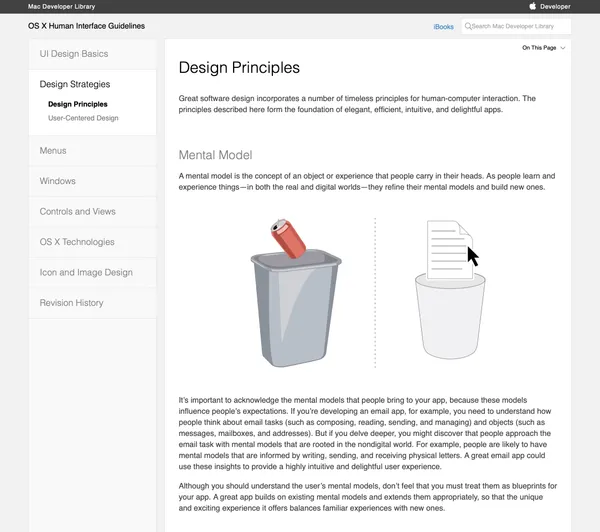This screenshot has height=532, width=600.
Task: Click the paragraph starting 'It's important to acknowledge'
Action: tap(365, 433)
